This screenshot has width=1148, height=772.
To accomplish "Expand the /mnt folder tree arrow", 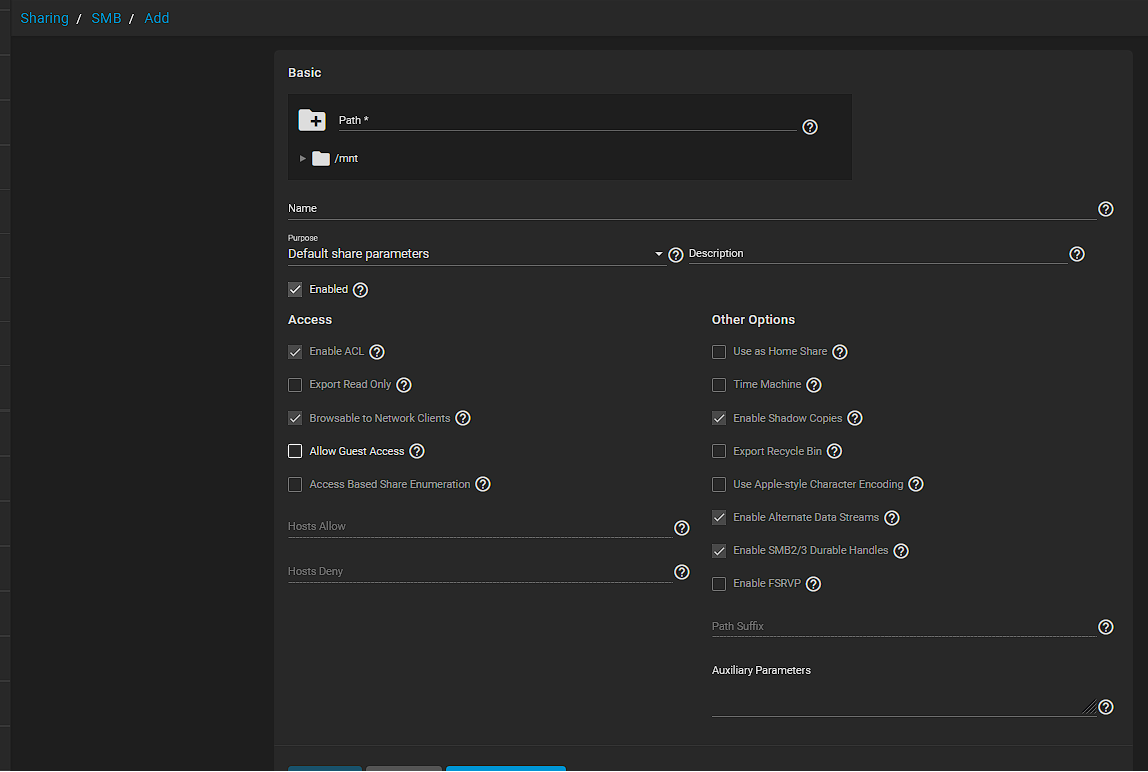I will 302,158.
